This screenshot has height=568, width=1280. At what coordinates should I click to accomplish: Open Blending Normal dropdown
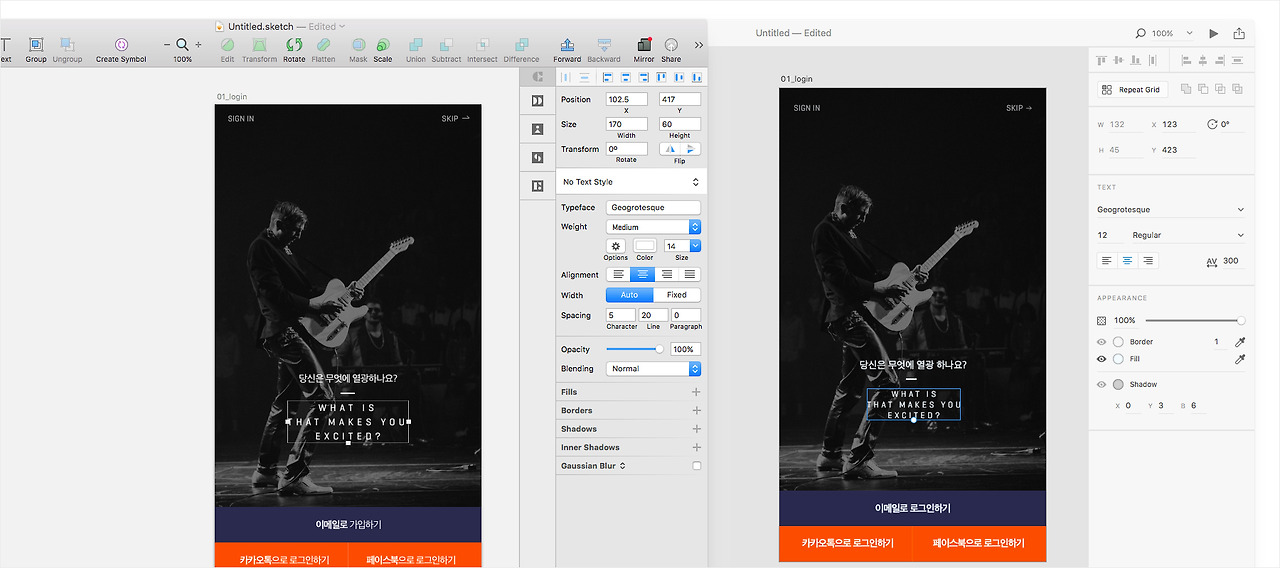[653, 369]
